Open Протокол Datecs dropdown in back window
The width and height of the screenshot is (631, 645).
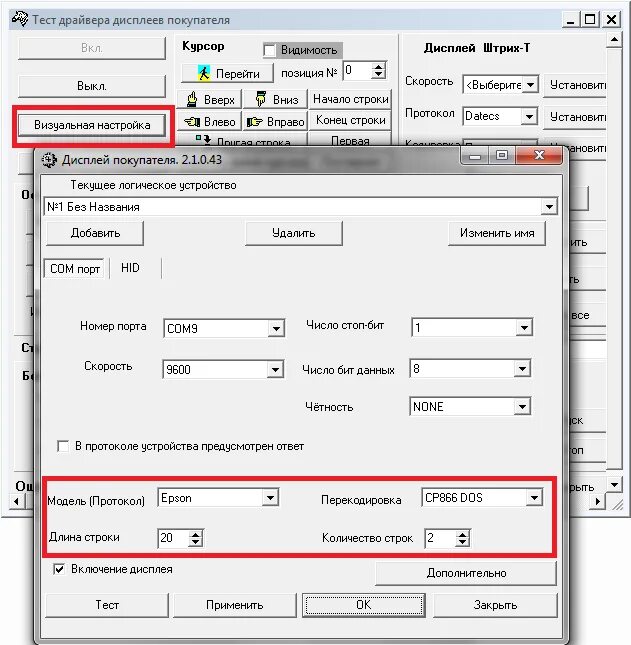coord(529,116)
